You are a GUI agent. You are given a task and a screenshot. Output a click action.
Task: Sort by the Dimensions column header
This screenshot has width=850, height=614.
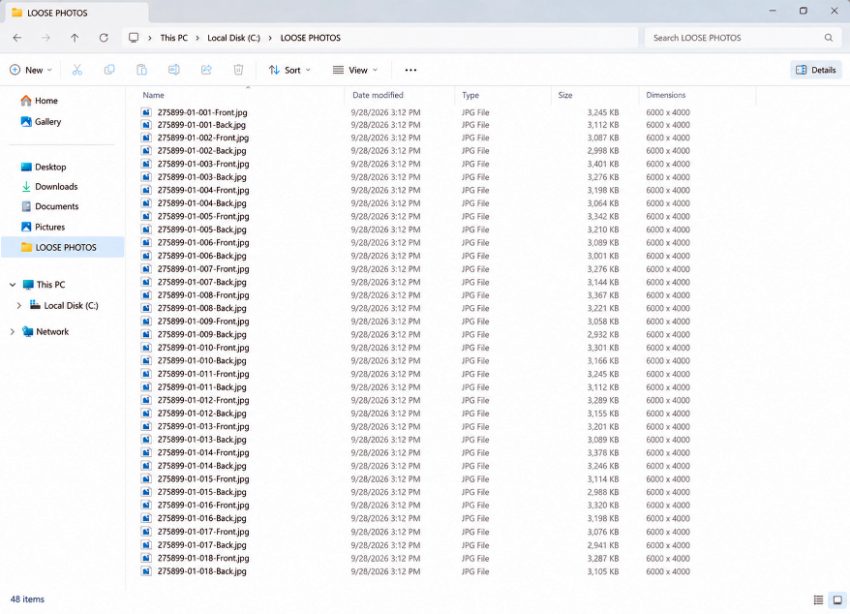pyautogui.click(x=666, y=95)
